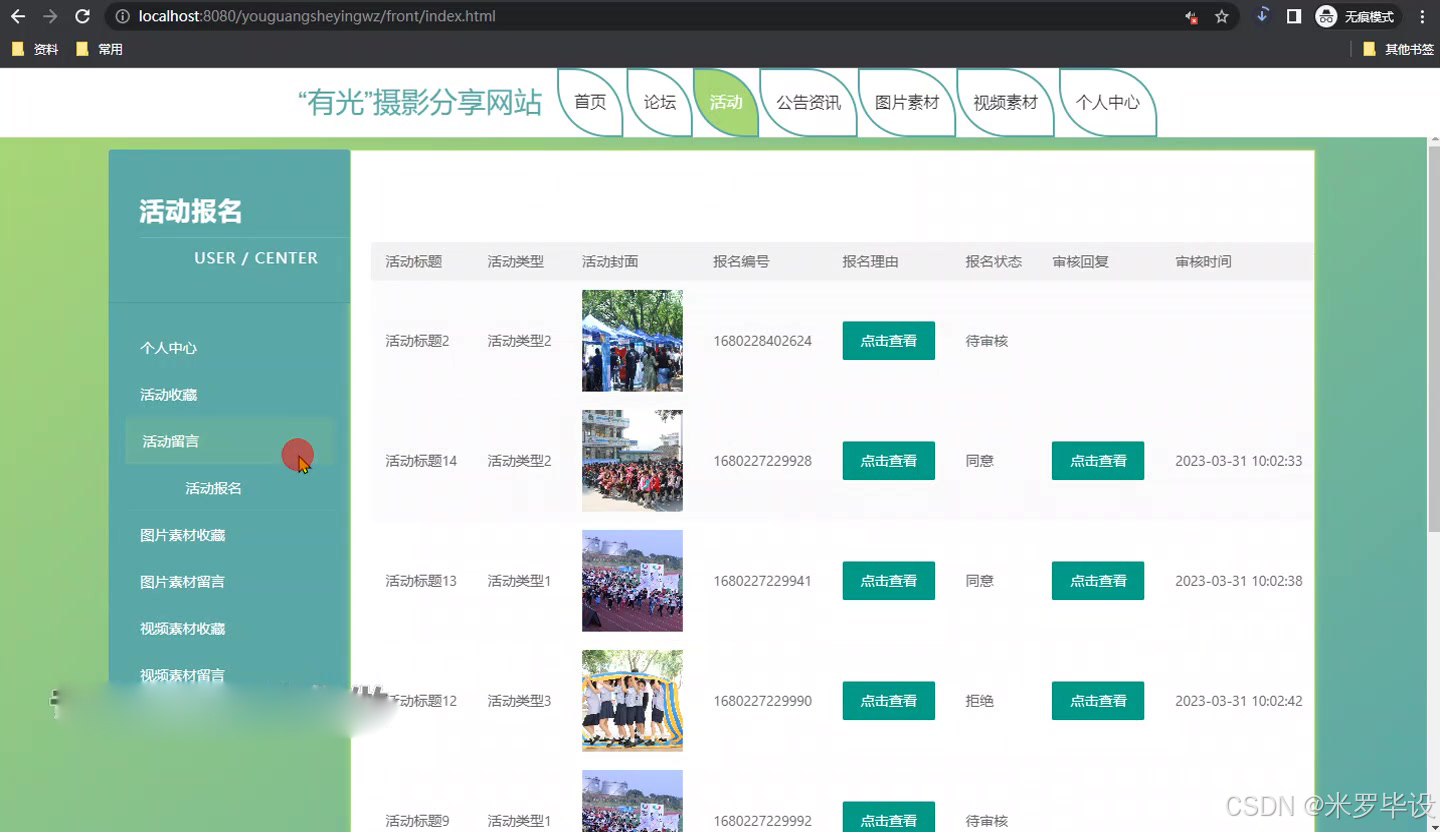Open the 常用 bookmark folder

[99, 49]
